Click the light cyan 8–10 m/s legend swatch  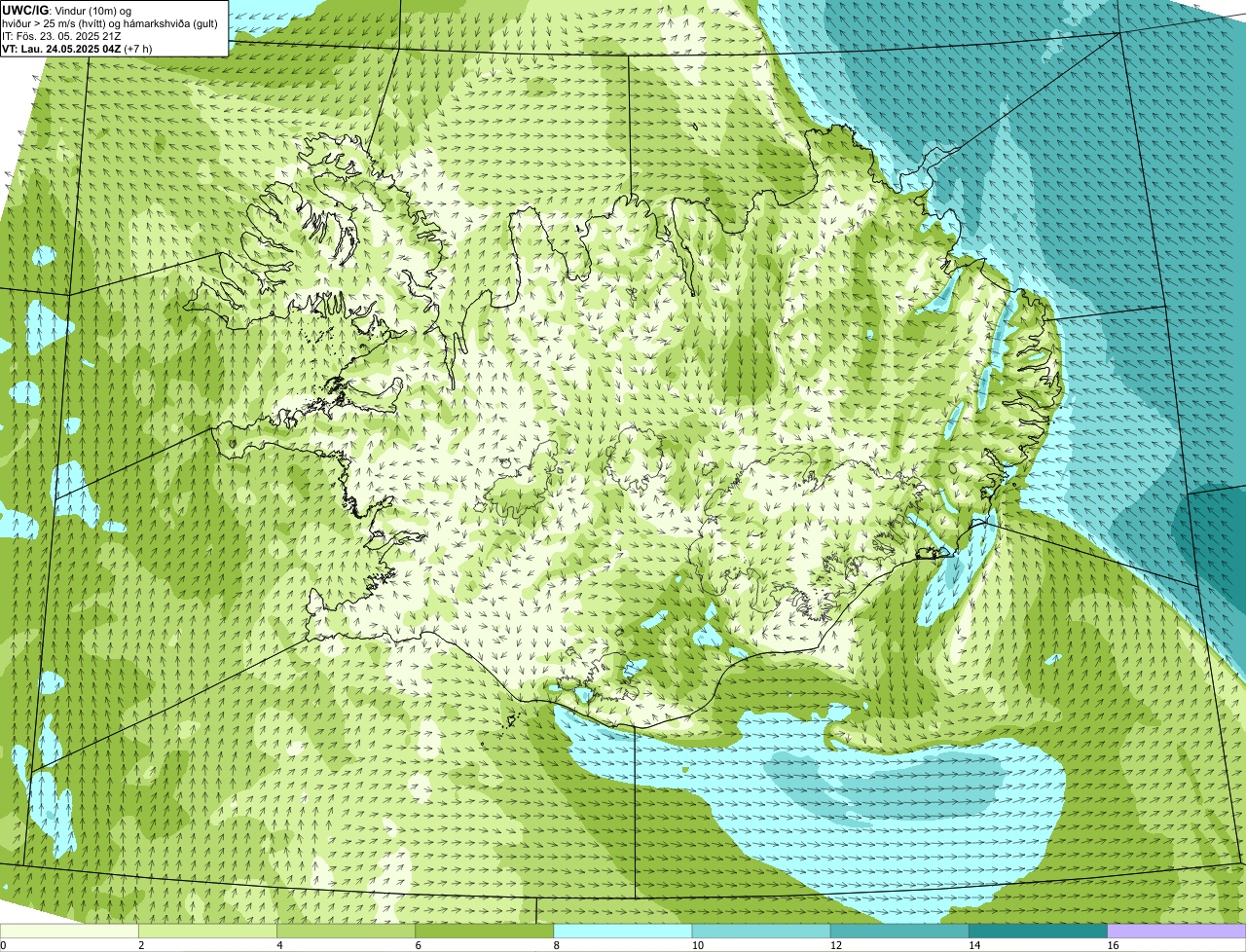[x=623, y=931]
